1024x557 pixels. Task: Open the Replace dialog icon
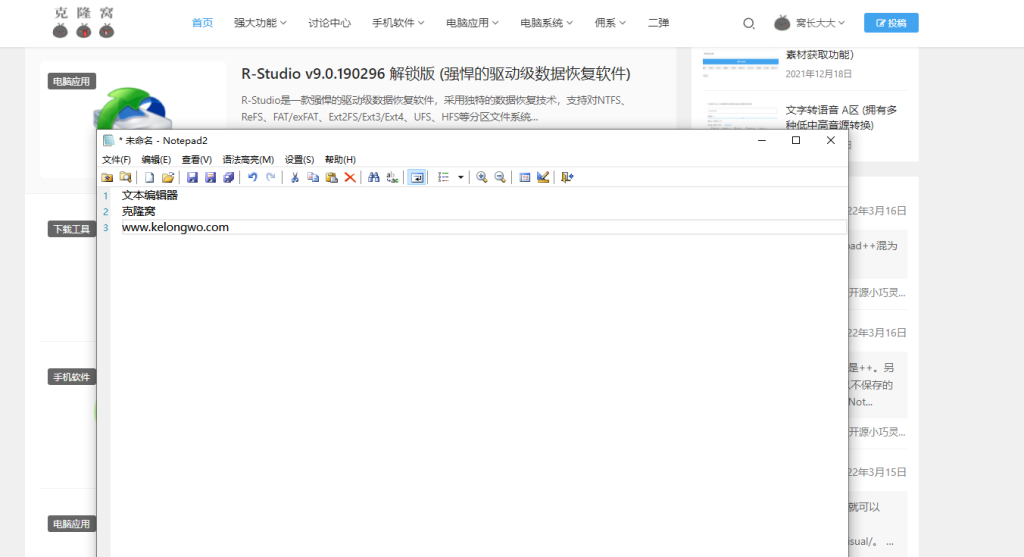[392, 178]
